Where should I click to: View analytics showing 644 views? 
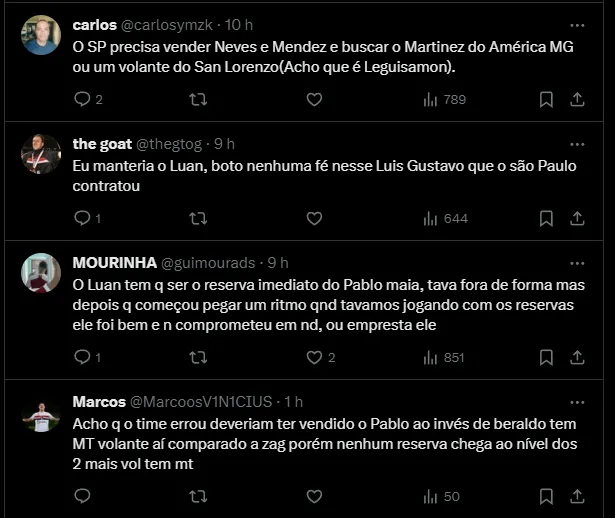pos(445,217)
